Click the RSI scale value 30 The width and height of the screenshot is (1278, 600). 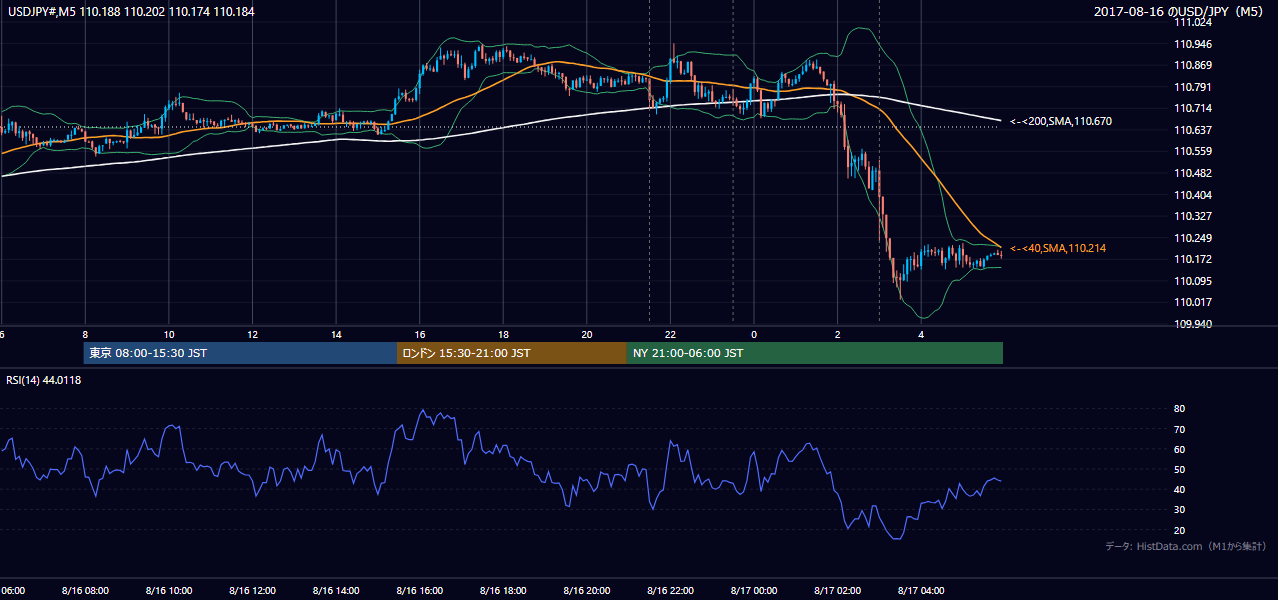point(1179,510)
